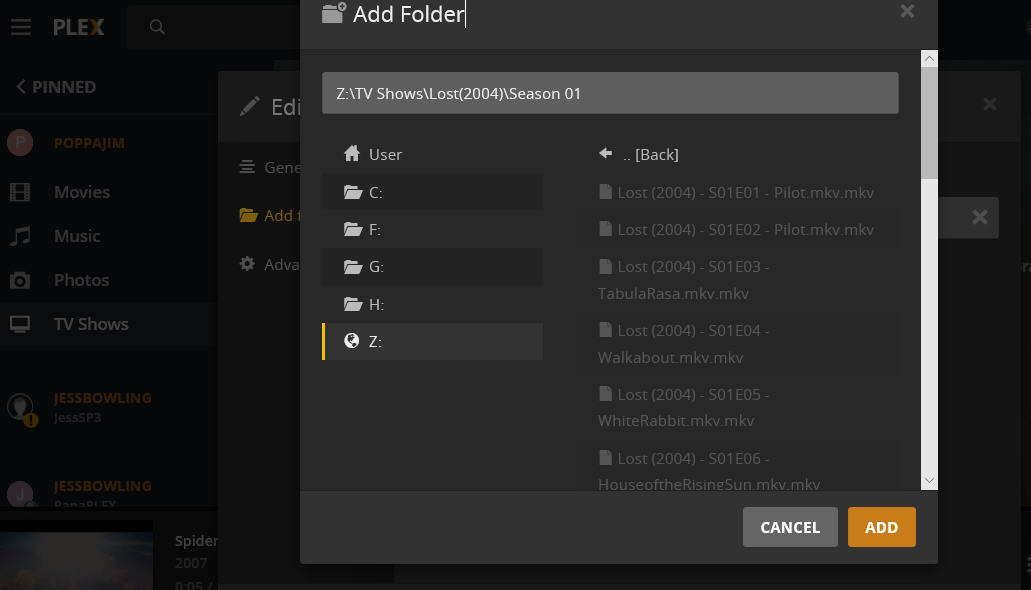
Task: Click the Music library note icon
Action: 20,236
